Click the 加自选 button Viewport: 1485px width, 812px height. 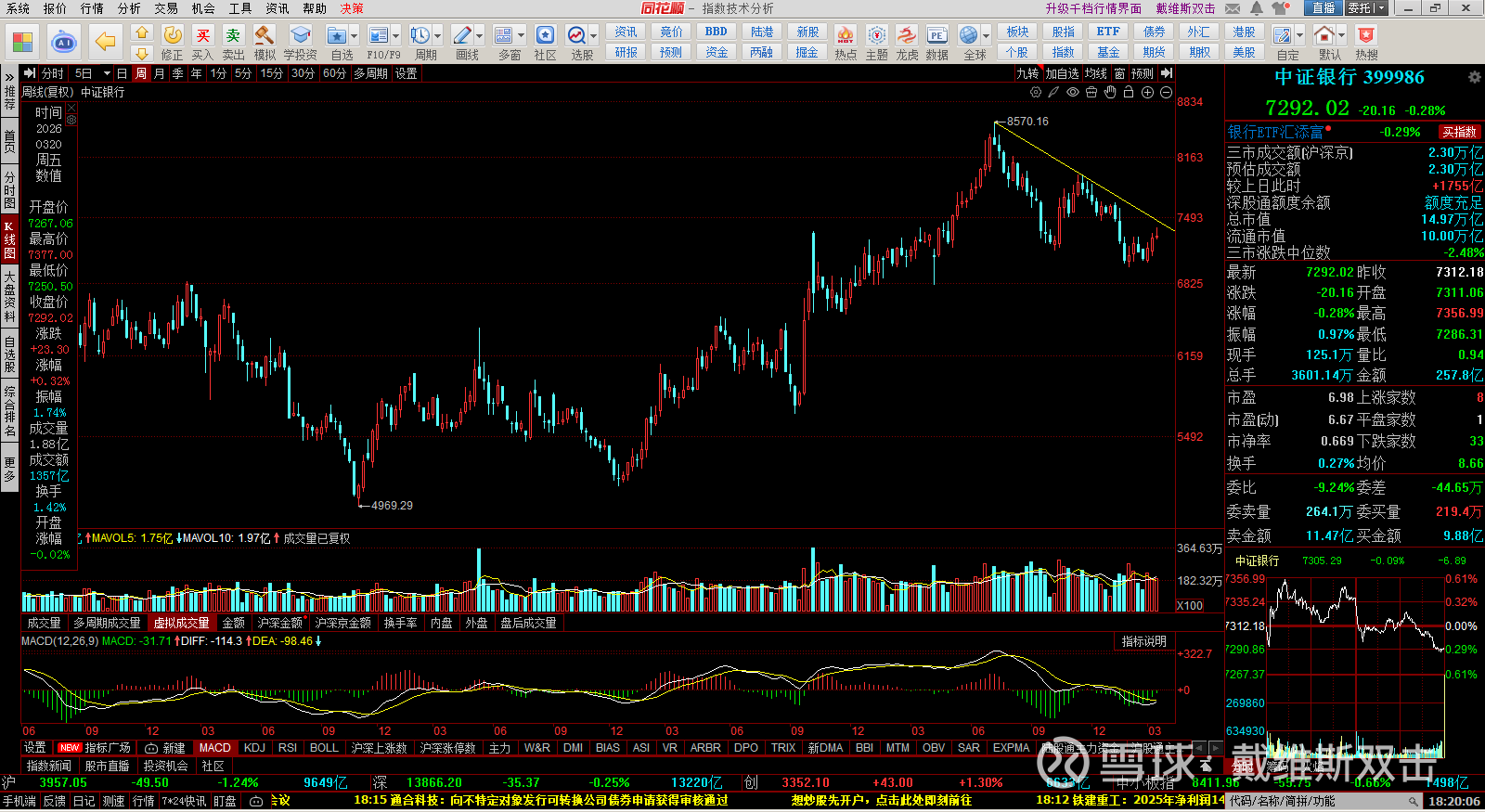(x=1062, y=73)
